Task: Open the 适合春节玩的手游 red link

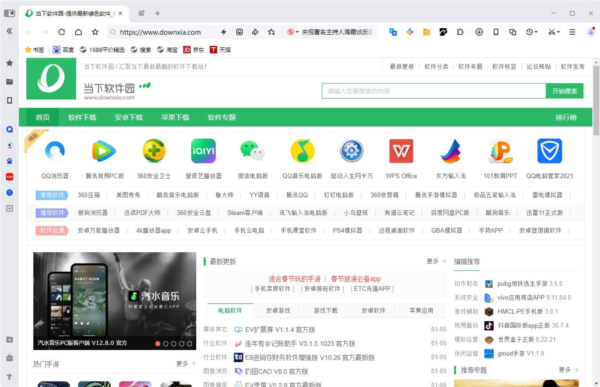Action: (x=294, y=279)
